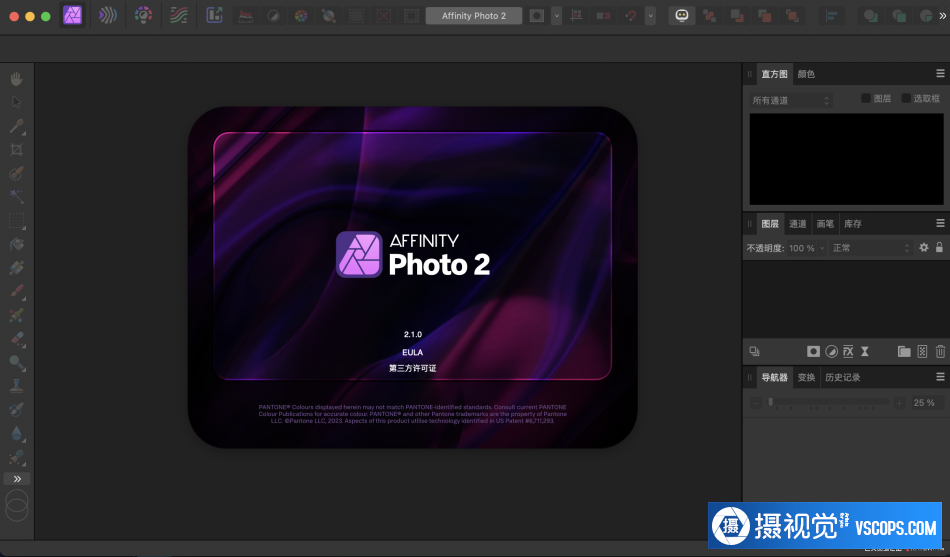Switch to the Export Persona

[x=214, y=15]
